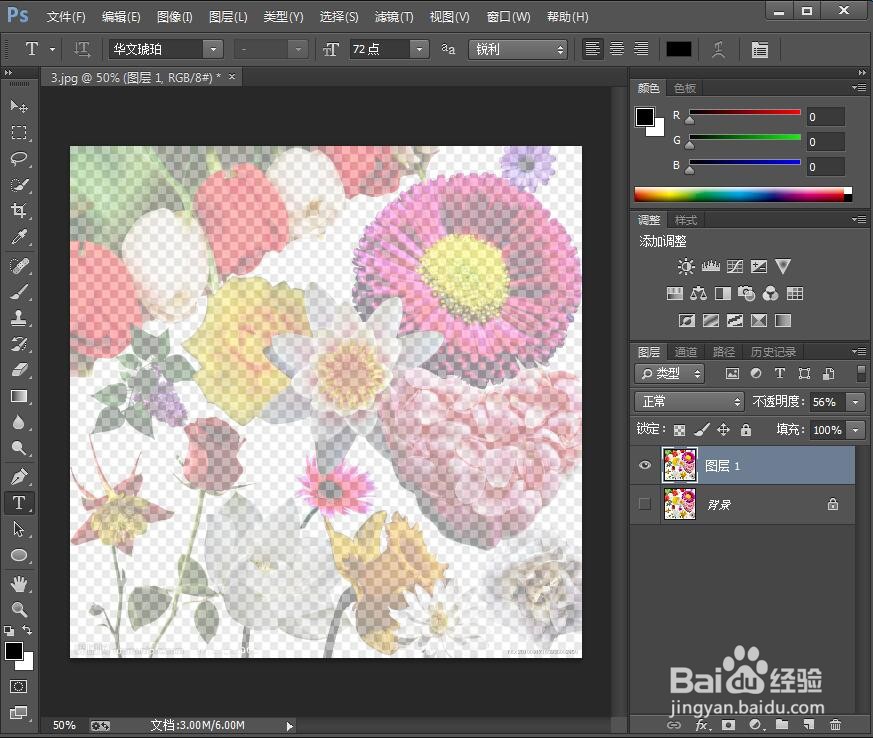Switch to the 历史记录 tab
The image size is (873, 738).
[773, 352]
